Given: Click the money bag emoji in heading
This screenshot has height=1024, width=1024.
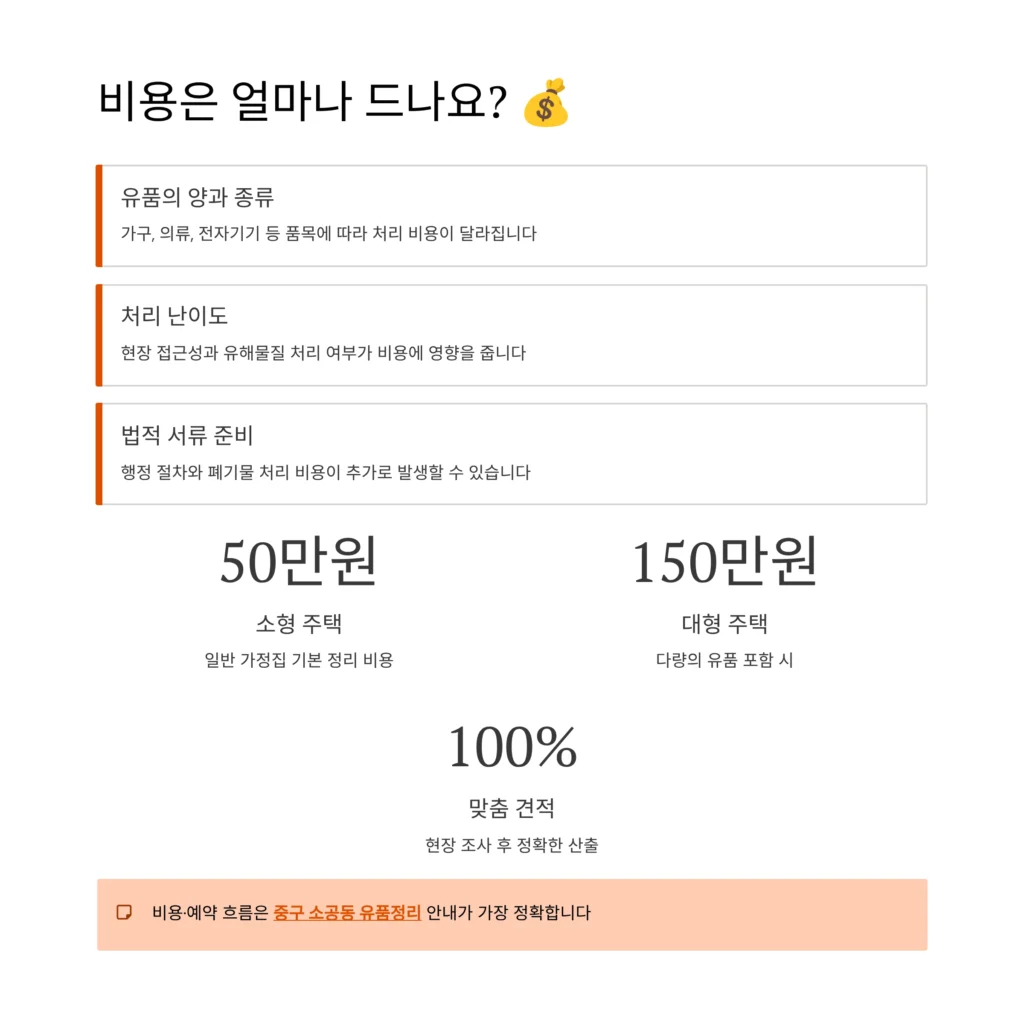Looking at the screenshot, I should coord(545,104).
